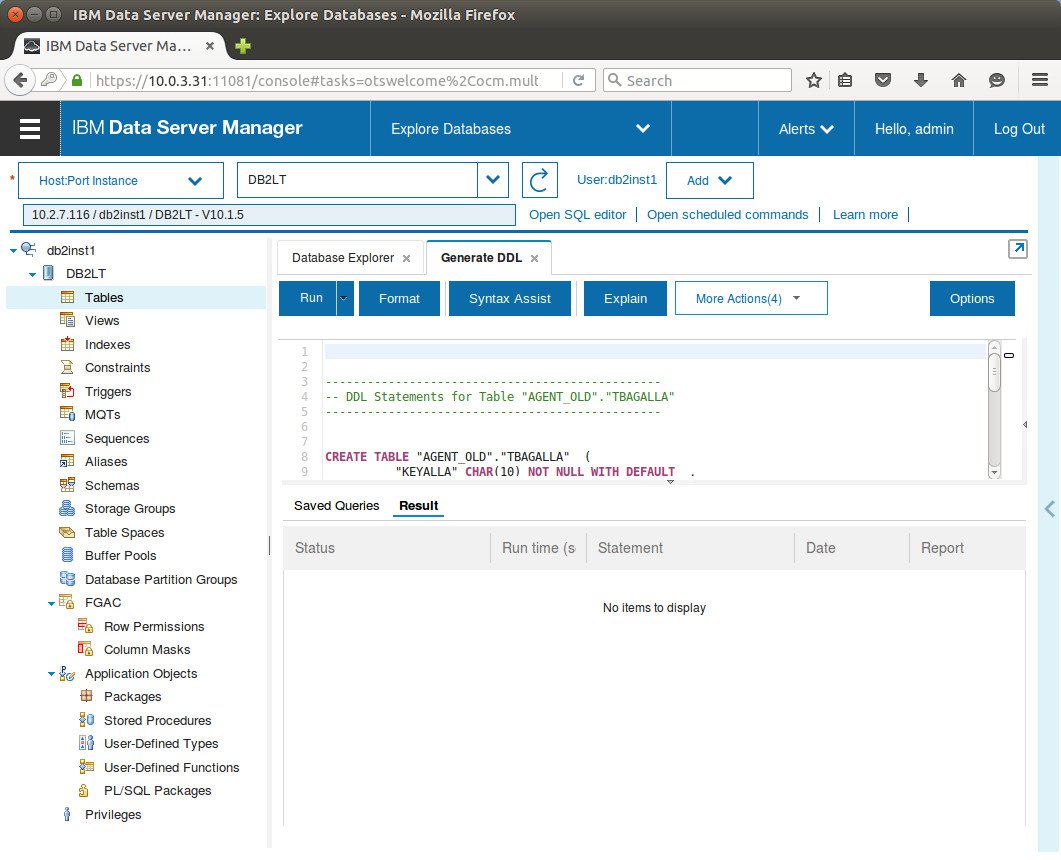Select the Result tab
Viewport: 1061px width, 860px height.
(x=418, y=505)
